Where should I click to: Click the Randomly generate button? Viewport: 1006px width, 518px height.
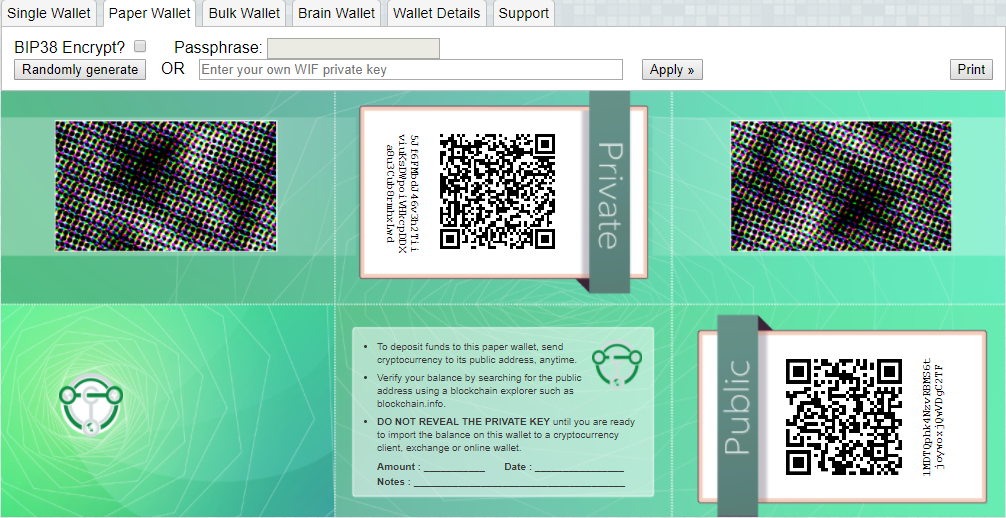point(80,69)
